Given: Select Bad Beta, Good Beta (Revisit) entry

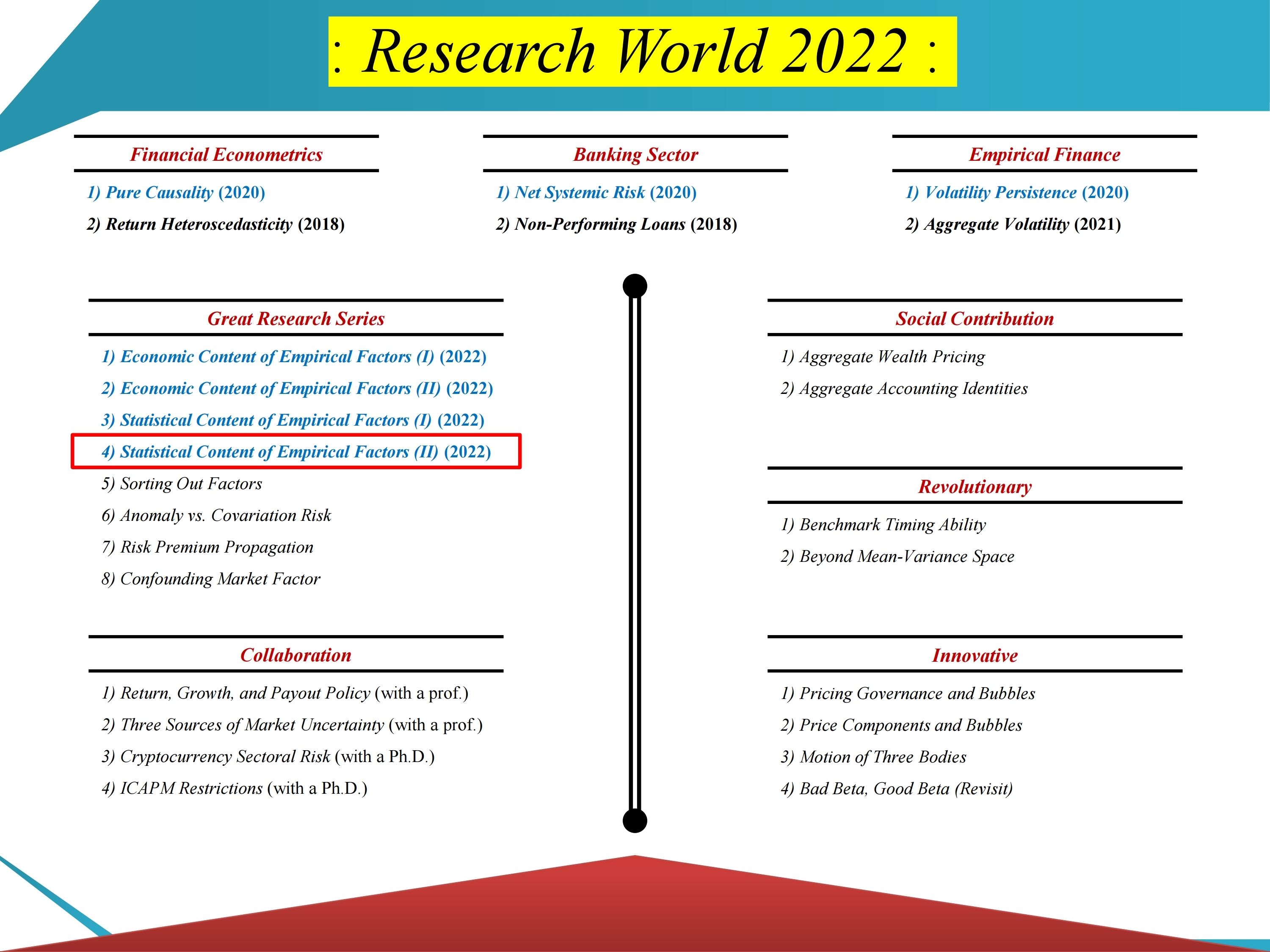Looking at the screenshot, I should pyautogui.click(x=897, y=788).
